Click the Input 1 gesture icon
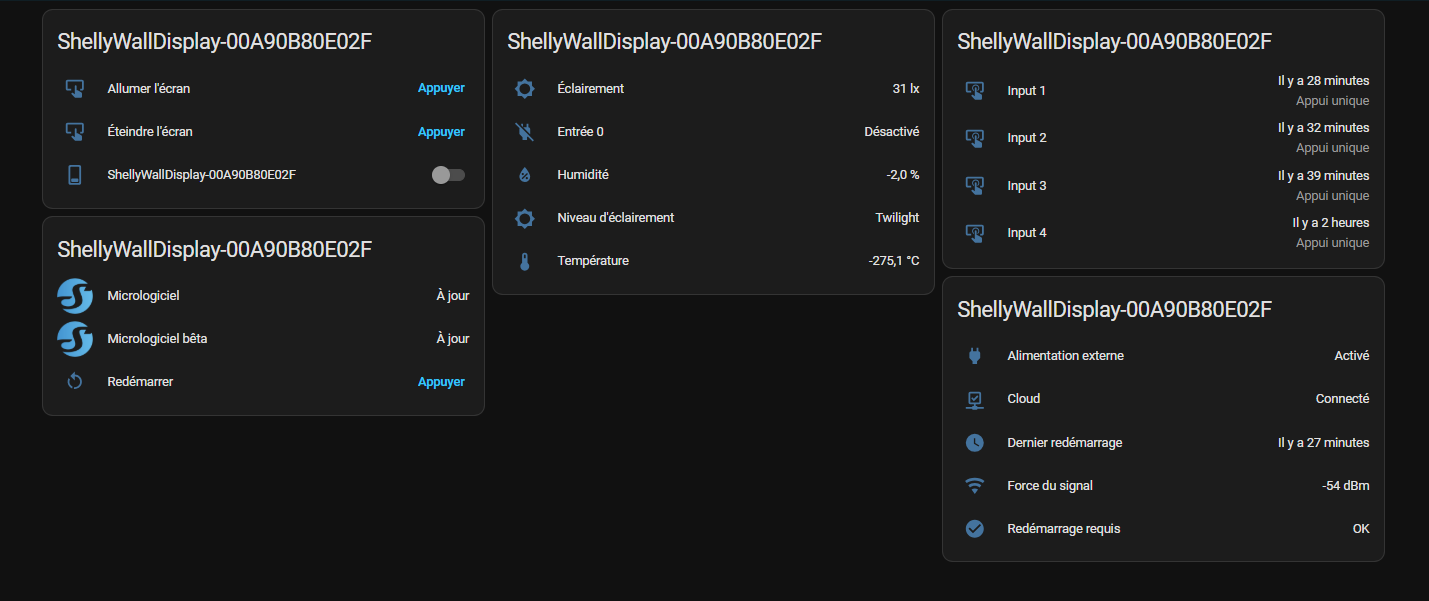Viewport: 1429px width, 601px height. tap(974, 91)
